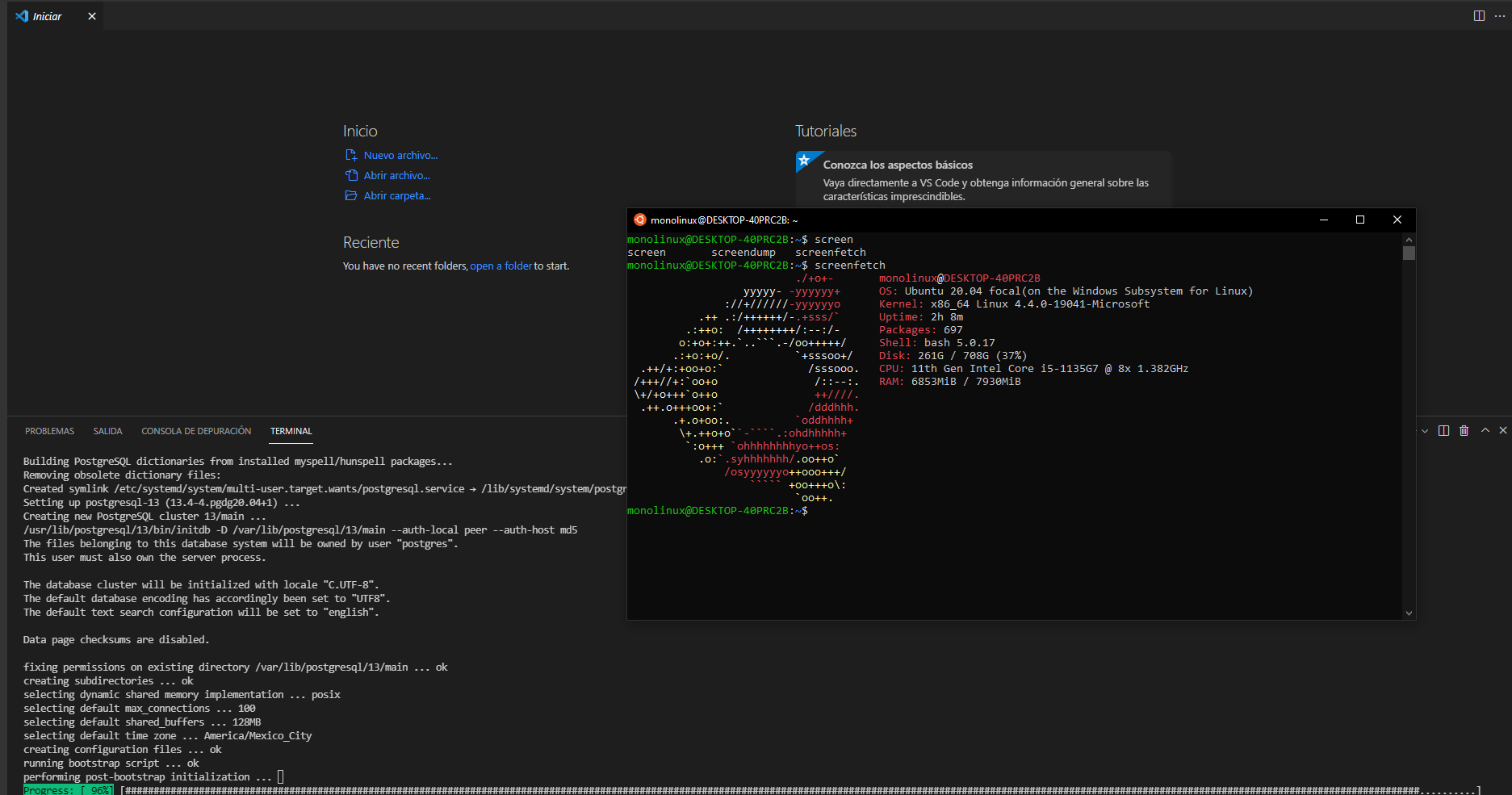Image resolution: width=1512 pixels, height=795 pixels.
Task: Click the 'RAM: 6853MiB / 7930MiB' line
Action: pos(950,382)
